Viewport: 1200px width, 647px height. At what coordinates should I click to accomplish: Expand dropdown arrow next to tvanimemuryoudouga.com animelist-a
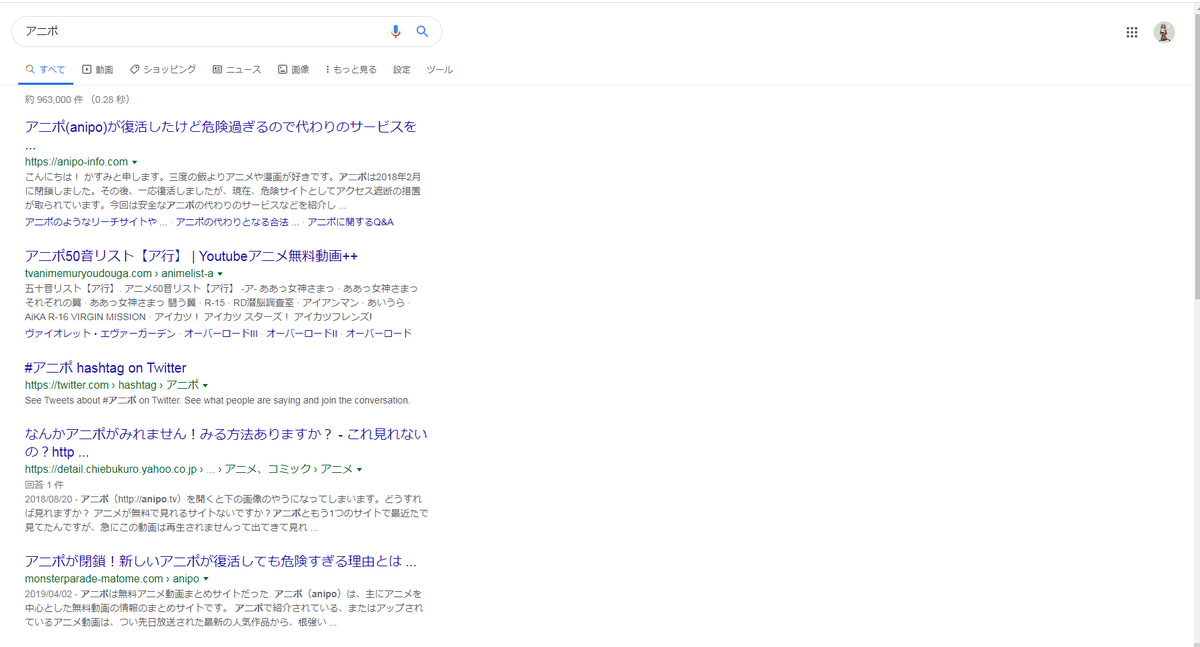220,274
